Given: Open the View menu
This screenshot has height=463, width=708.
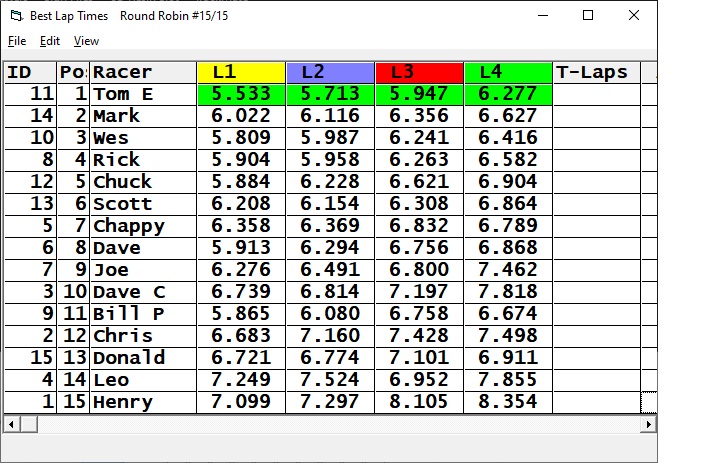Looking at the screenshot, I should pyautogui.click(x=87, y=41).
